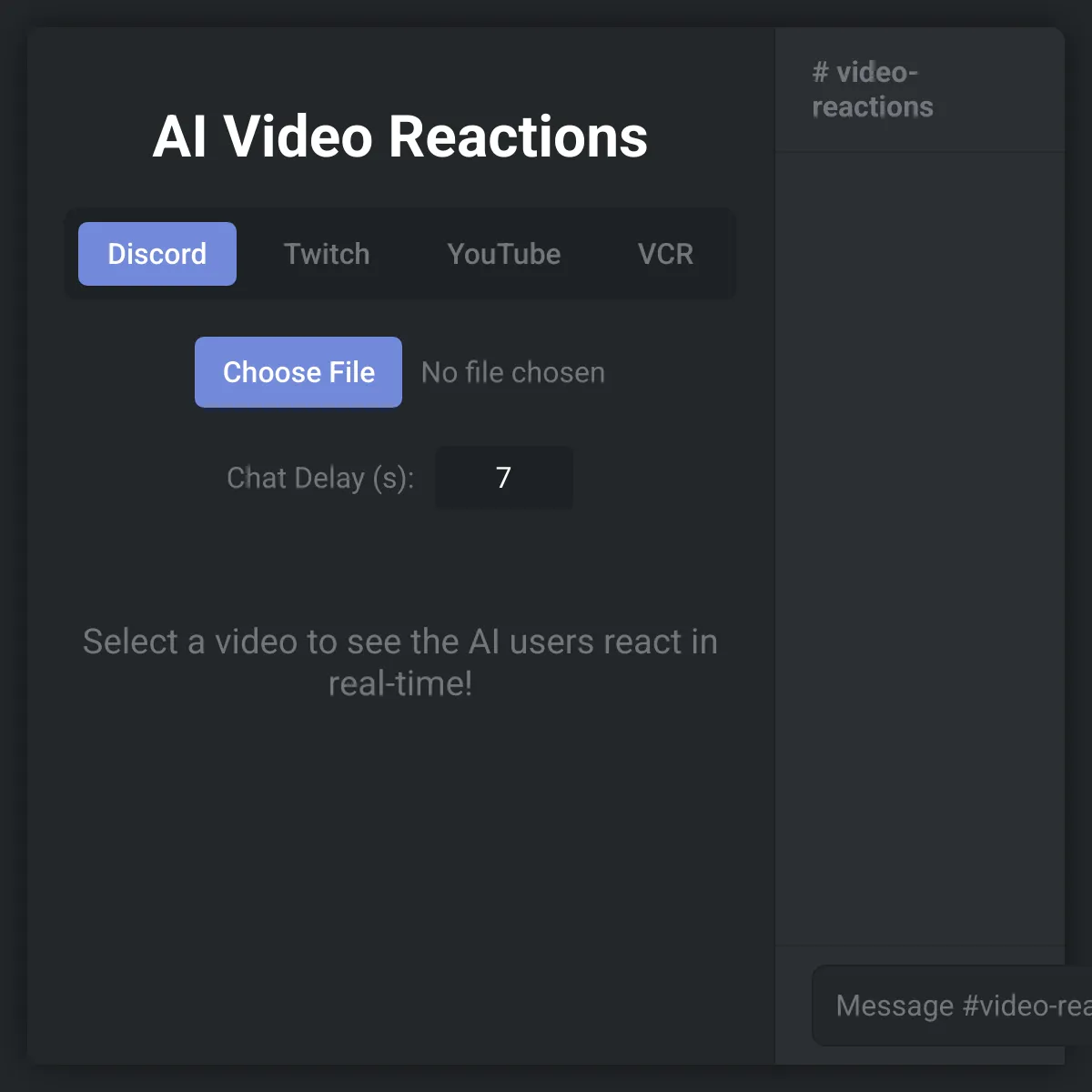Click the empty area below placeholder text
This screenshot has height=1092, width=1092.
coord(400,883)
